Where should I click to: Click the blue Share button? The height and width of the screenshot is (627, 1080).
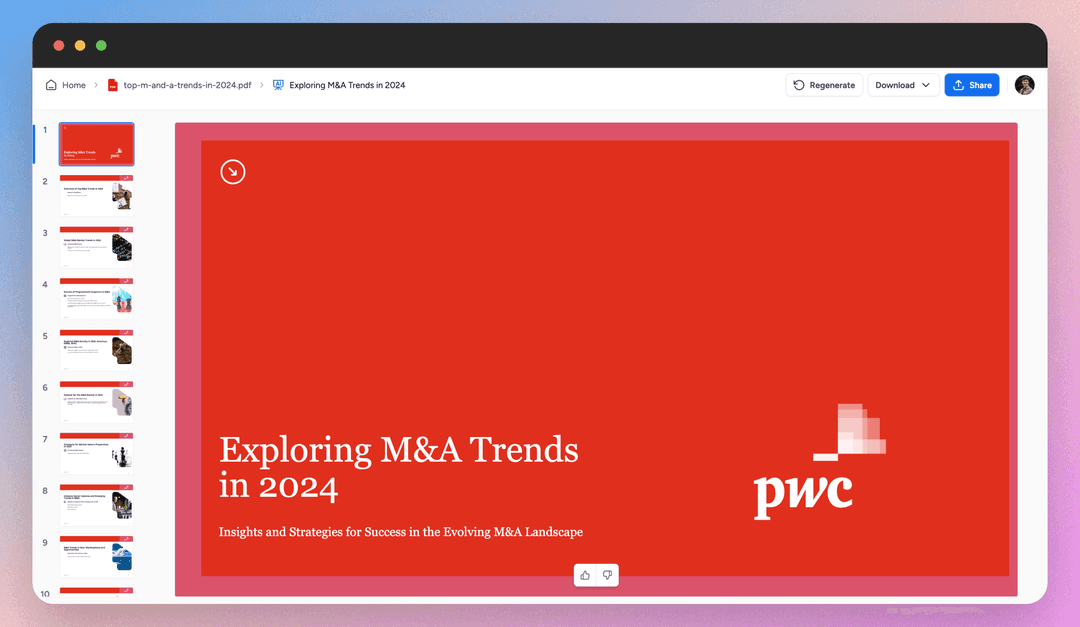click(x=971, y=85)
